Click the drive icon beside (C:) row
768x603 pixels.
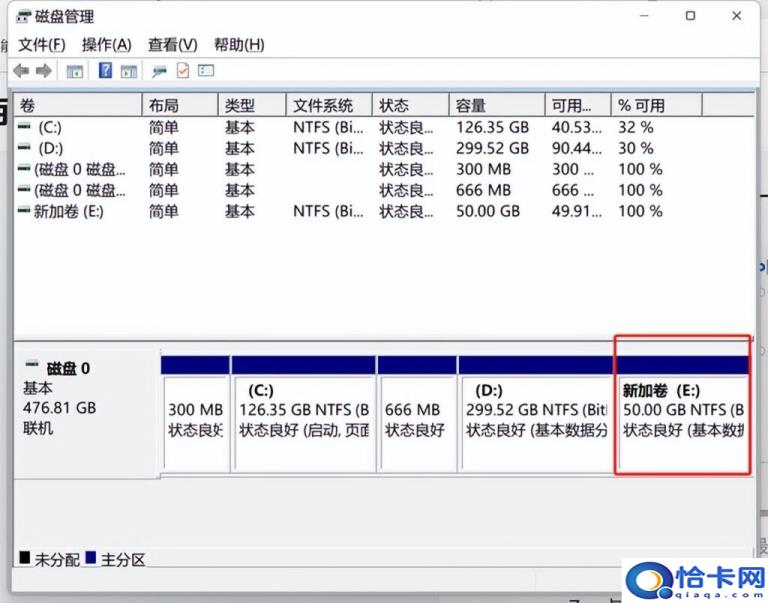(24, 127)
